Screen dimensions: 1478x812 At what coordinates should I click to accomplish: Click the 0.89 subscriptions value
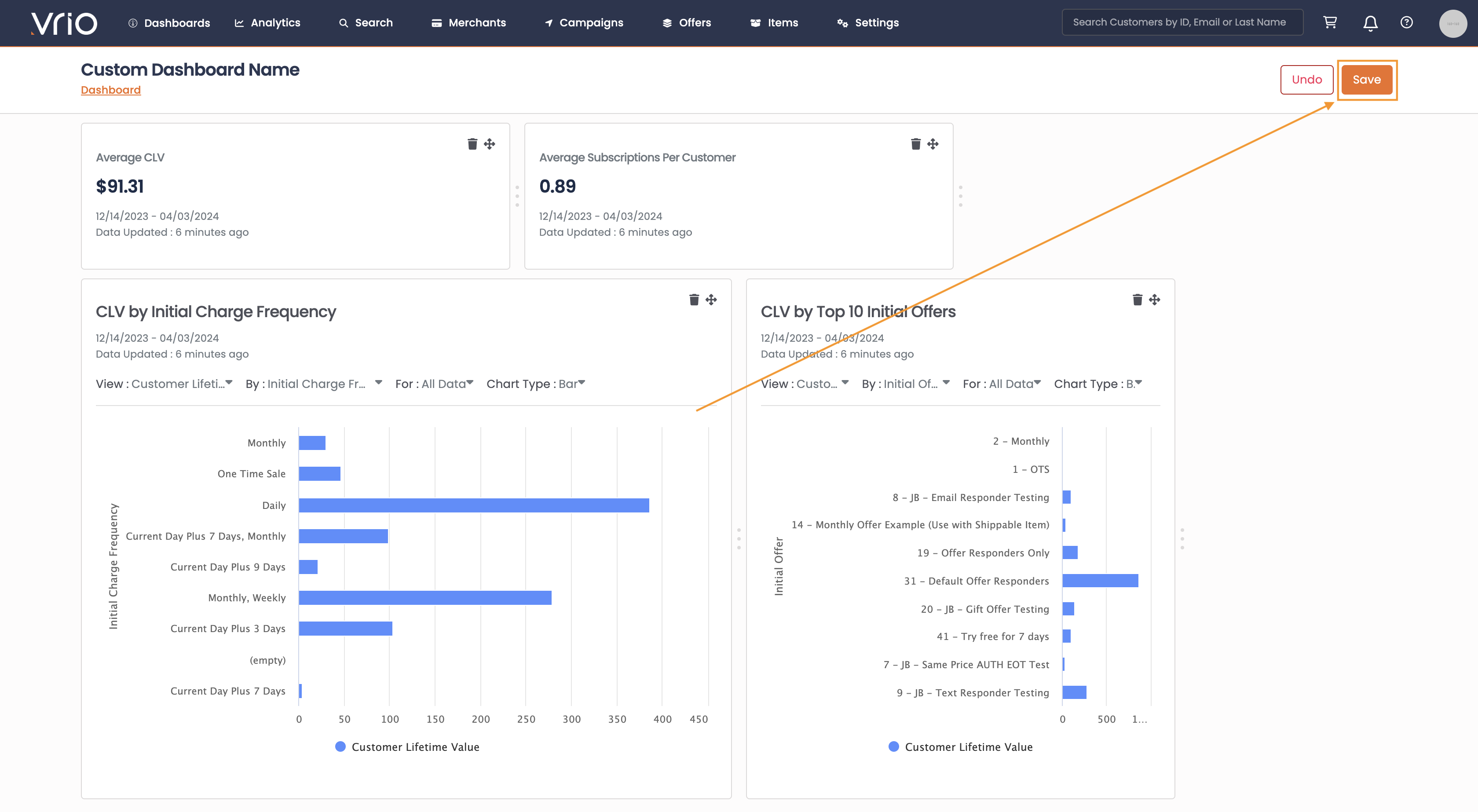pos(557,186)
